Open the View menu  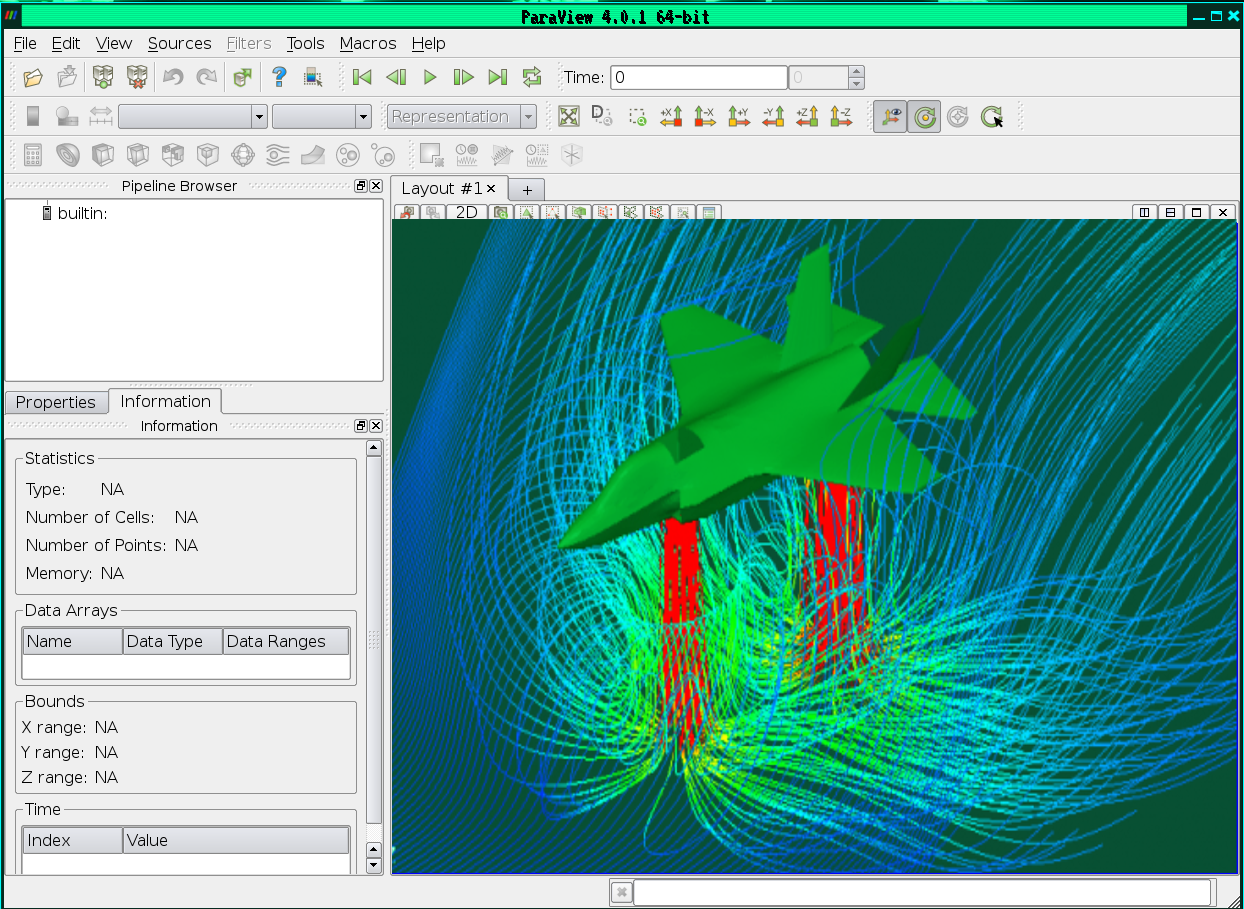point(114,43)
